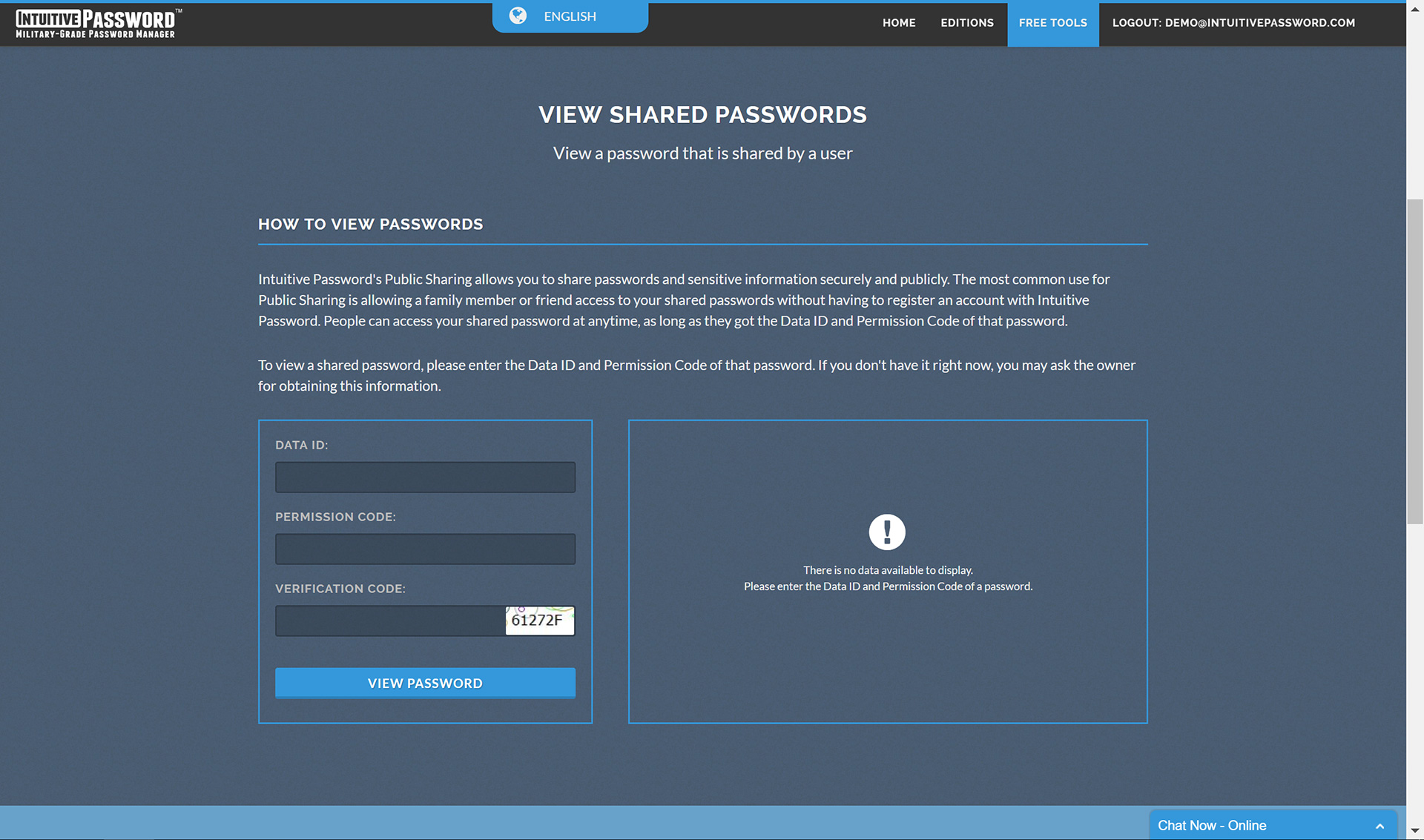
Task: Click the 61272F captcha image
Action: 539,621
